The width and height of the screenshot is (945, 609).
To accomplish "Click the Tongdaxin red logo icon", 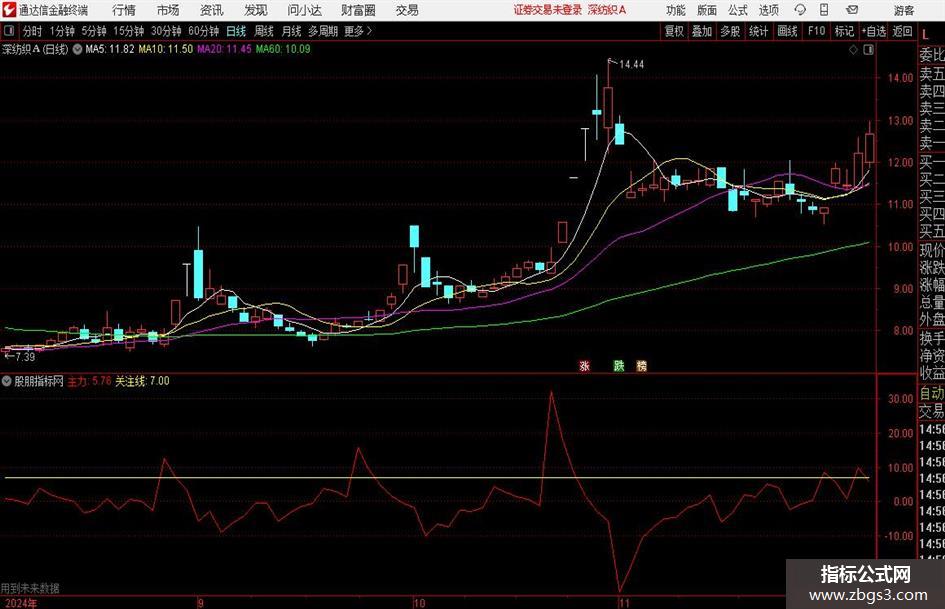I will (8, 10).
